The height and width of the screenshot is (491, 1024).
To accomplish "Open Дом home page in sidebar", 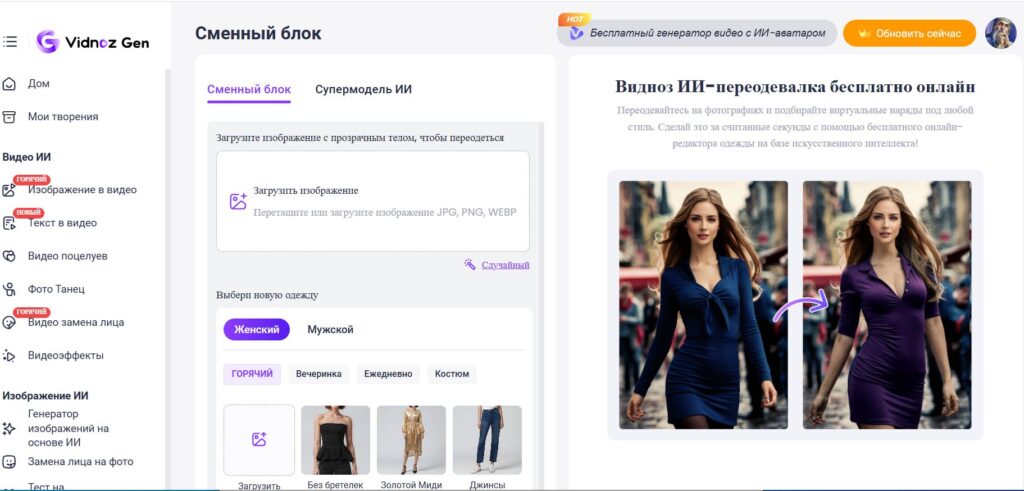I will coord(38,84).
